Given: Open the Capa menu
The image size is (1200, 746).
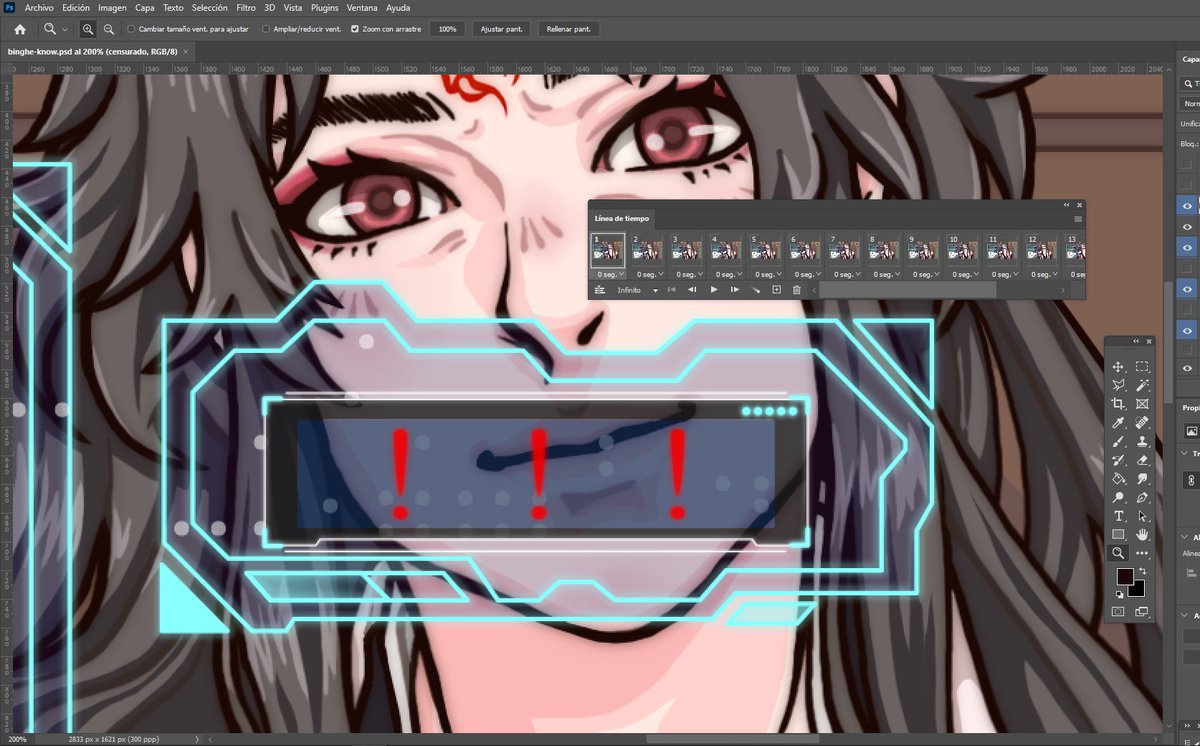Looking at the screenshot, I should click(x=145, y=7).
